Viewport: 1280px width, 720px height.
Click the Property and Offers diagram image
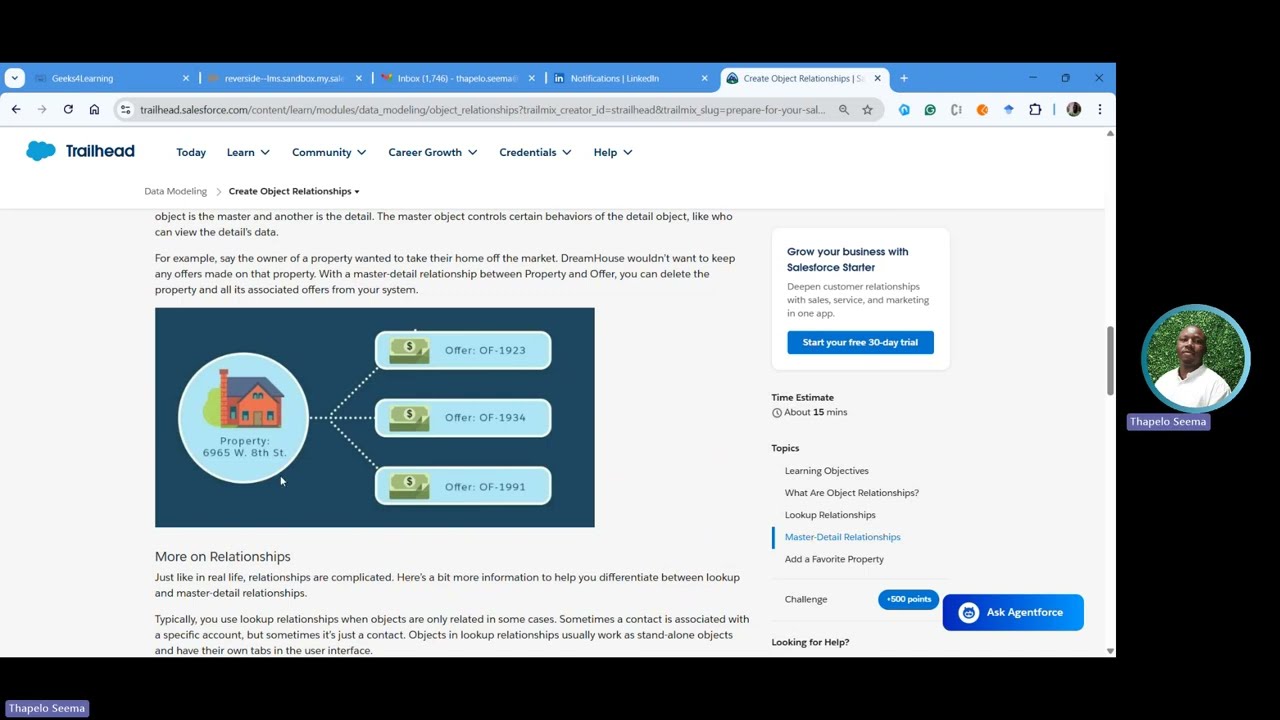(375, 418)
